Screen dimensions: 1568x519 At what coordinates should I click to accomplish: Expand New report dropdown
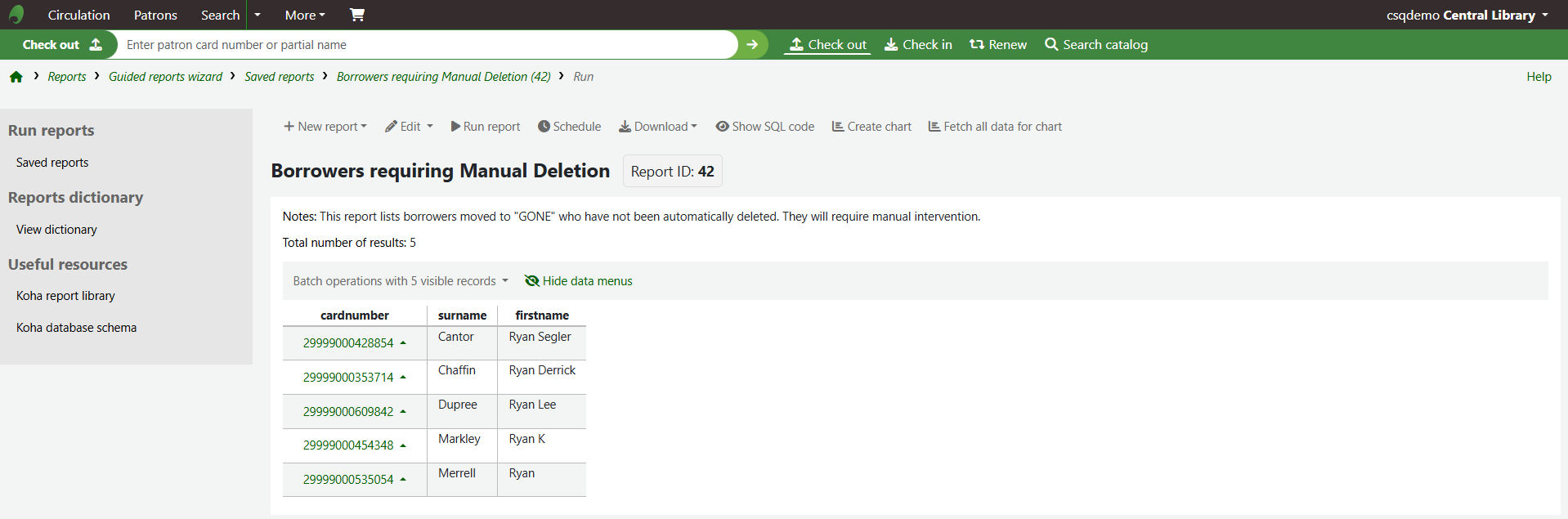pyautogui.click(x=325, y=127)
